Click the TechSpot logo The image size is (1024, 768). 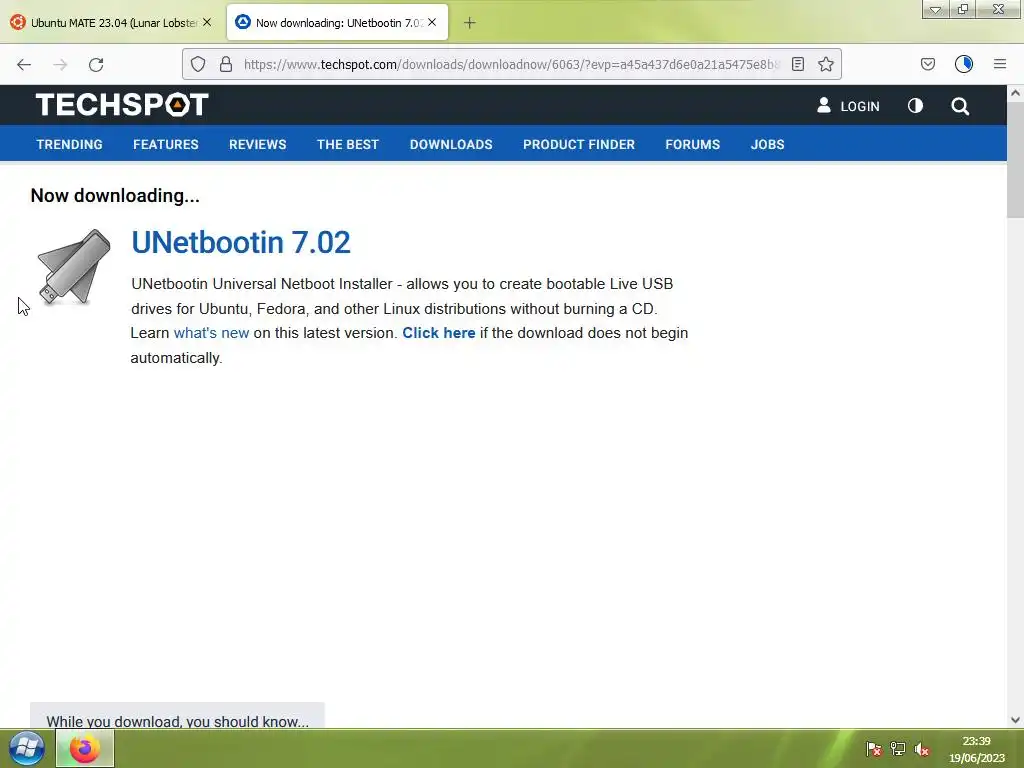tap(122, 104)
